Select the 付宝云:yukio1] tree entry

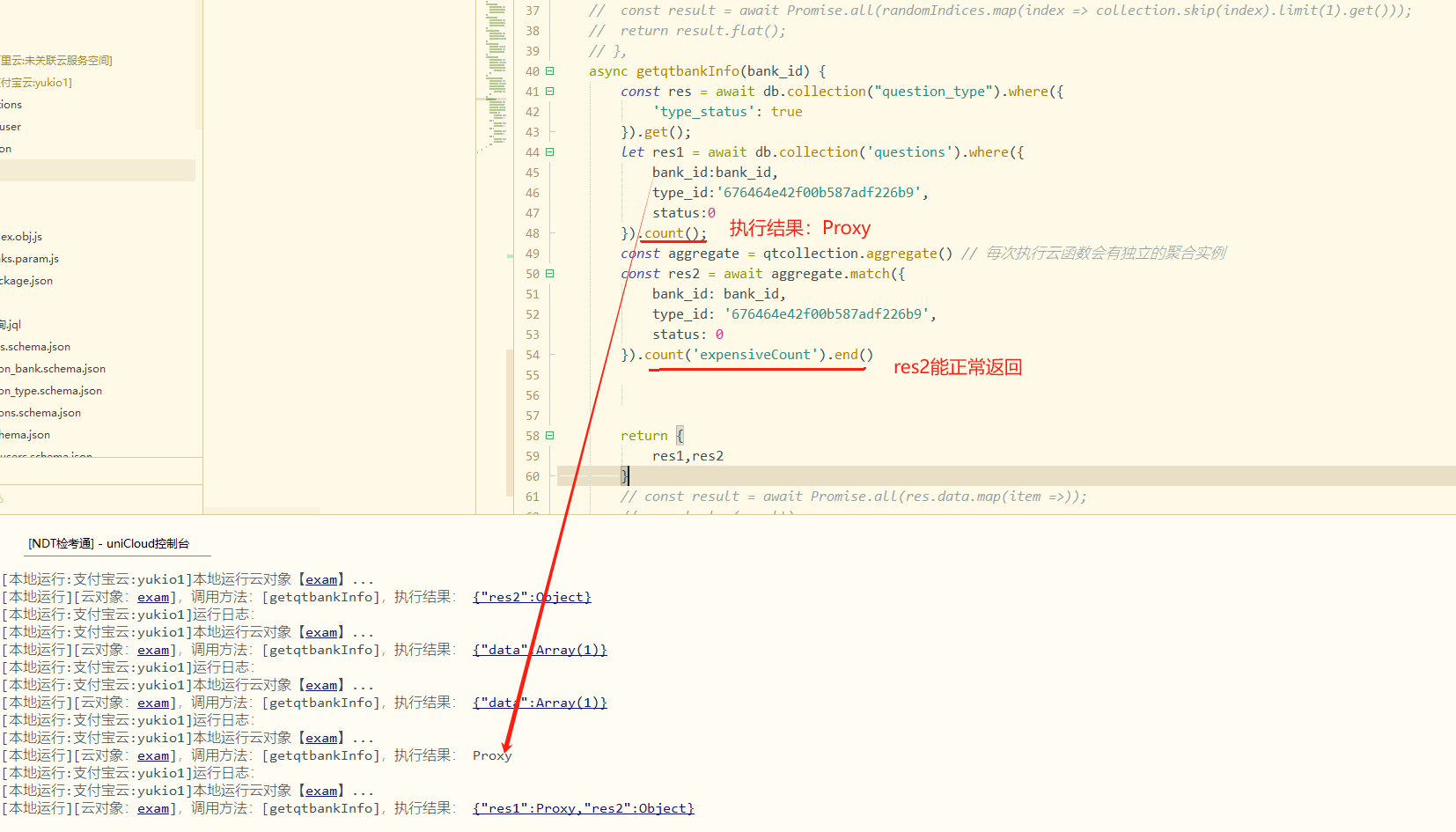point(36,83)
